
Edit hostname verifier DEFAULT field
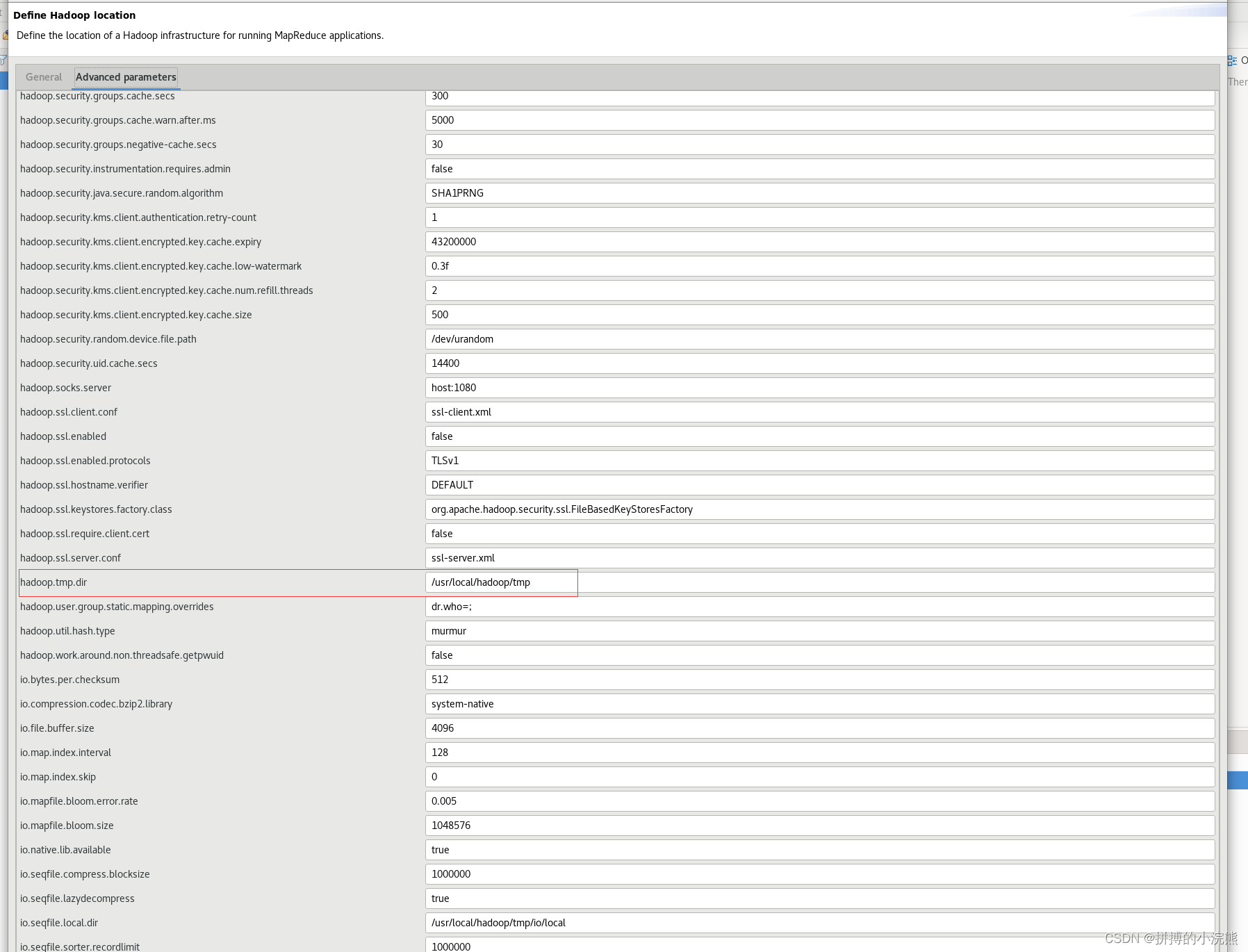tap(820, 485)
